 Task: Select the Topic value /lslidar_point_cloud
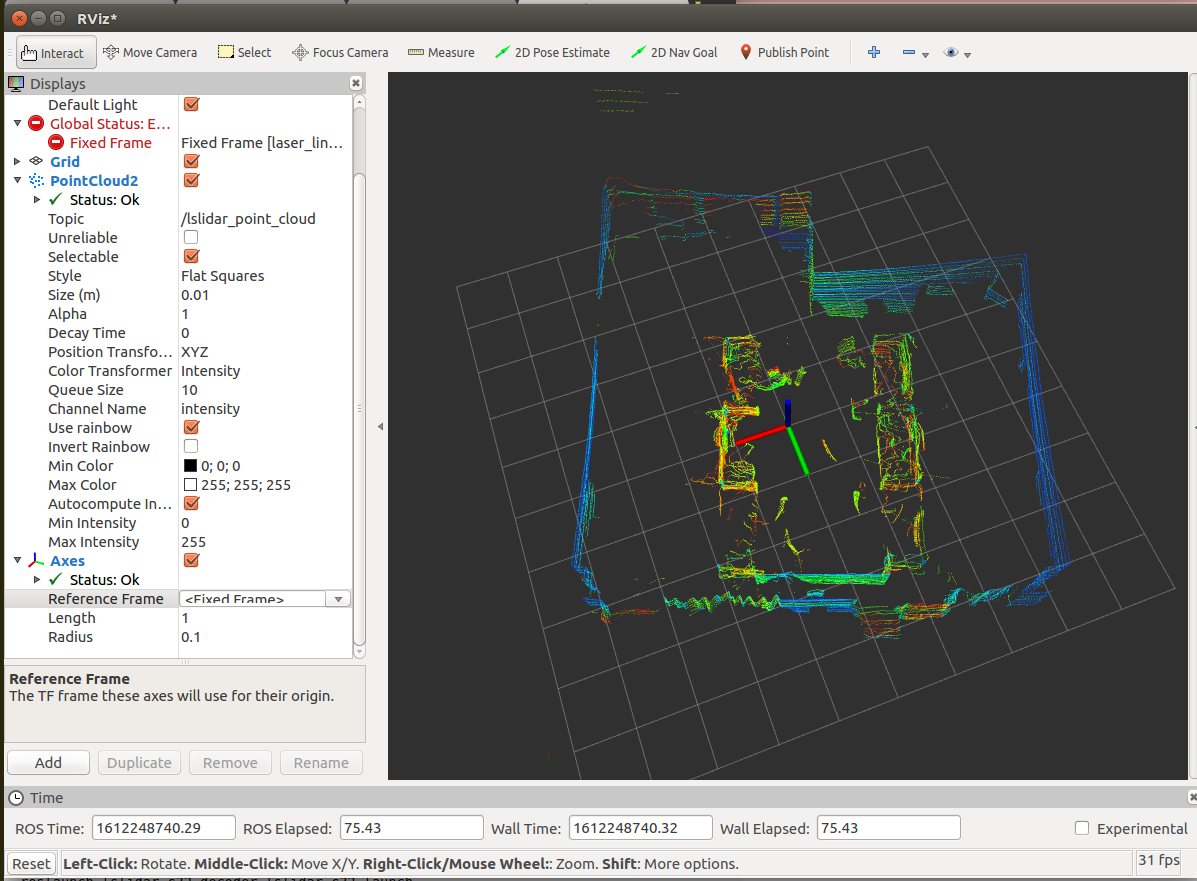(248, 218)
